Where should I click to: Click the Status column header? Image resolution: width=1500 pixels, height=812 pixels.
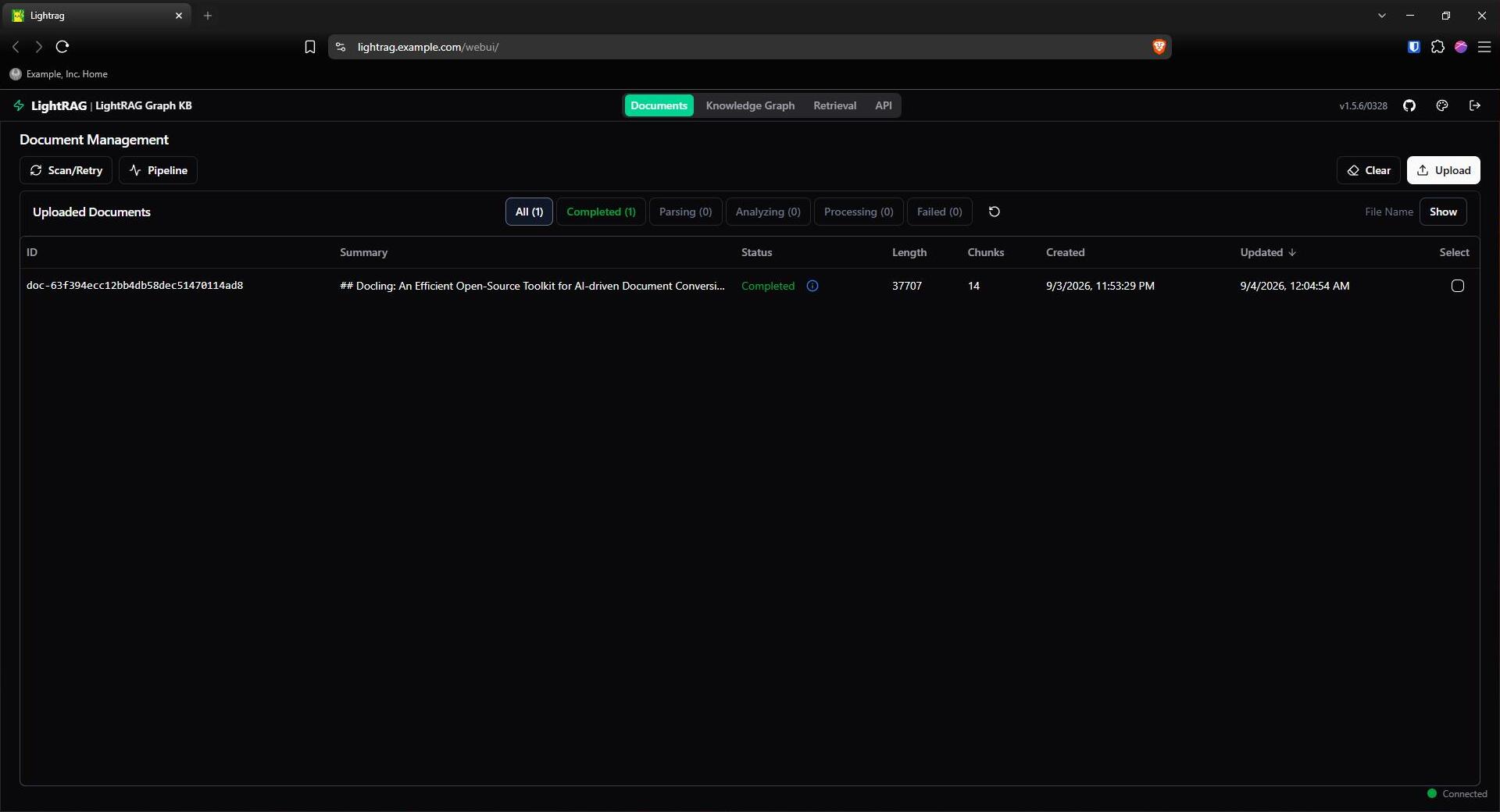pyautogui.click(x=756, y=252)
